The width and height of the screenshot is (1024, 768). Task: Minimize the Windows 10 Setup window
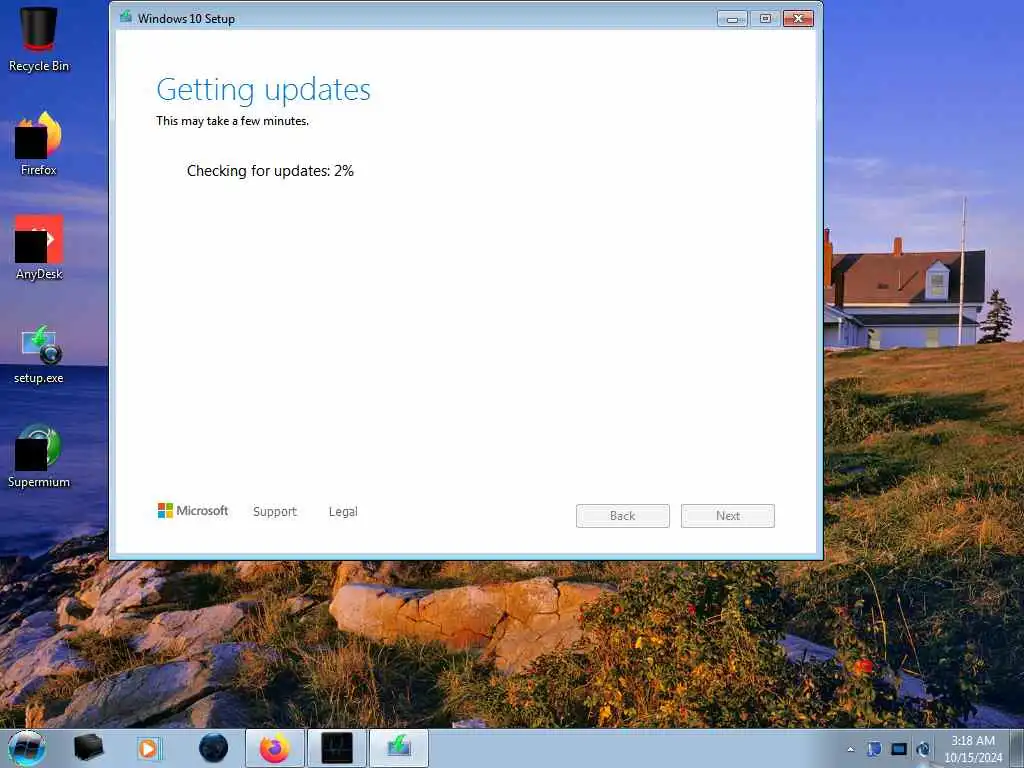pos(732,19)
